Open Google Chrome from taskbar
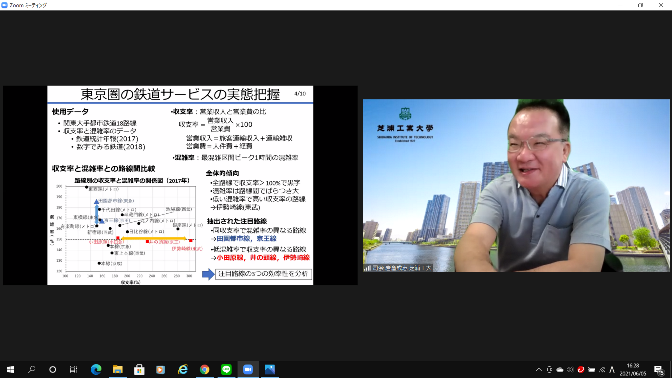Viewport: 672px width, 378px height. click(x=204, y=369)
